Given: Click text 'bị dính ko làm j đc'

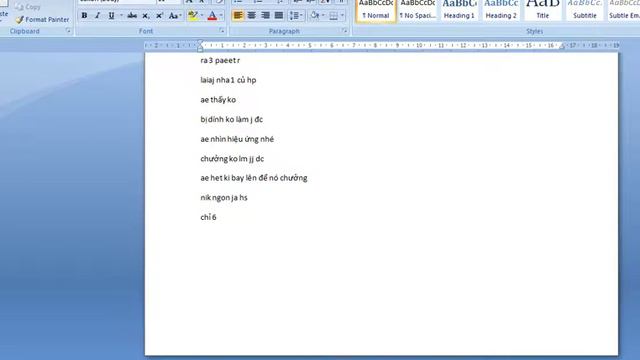Looking at the screenshot, I should pyautogui.click(x=231, y=119).
